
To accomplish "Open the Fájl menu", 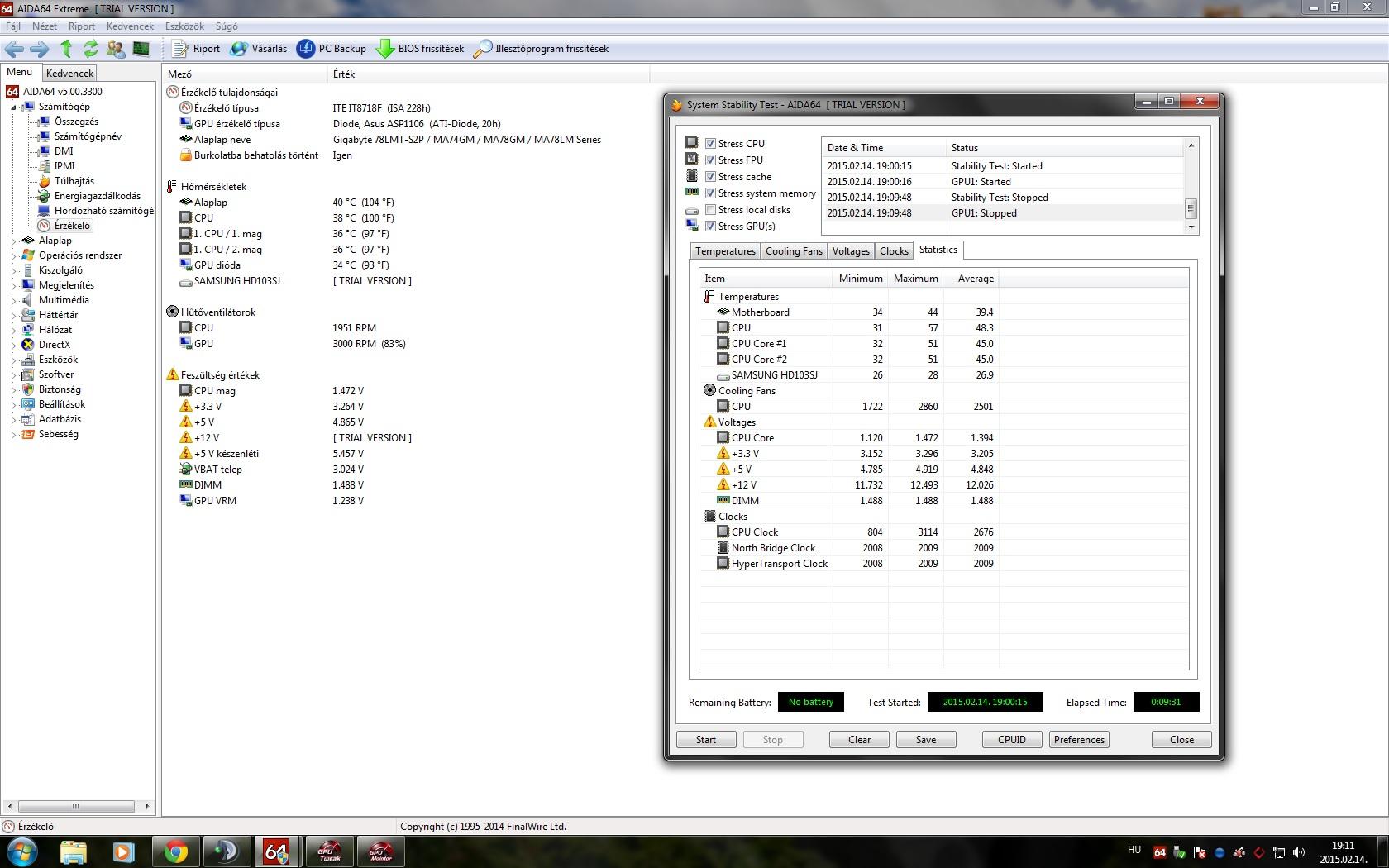I will (x=13, y=26).
